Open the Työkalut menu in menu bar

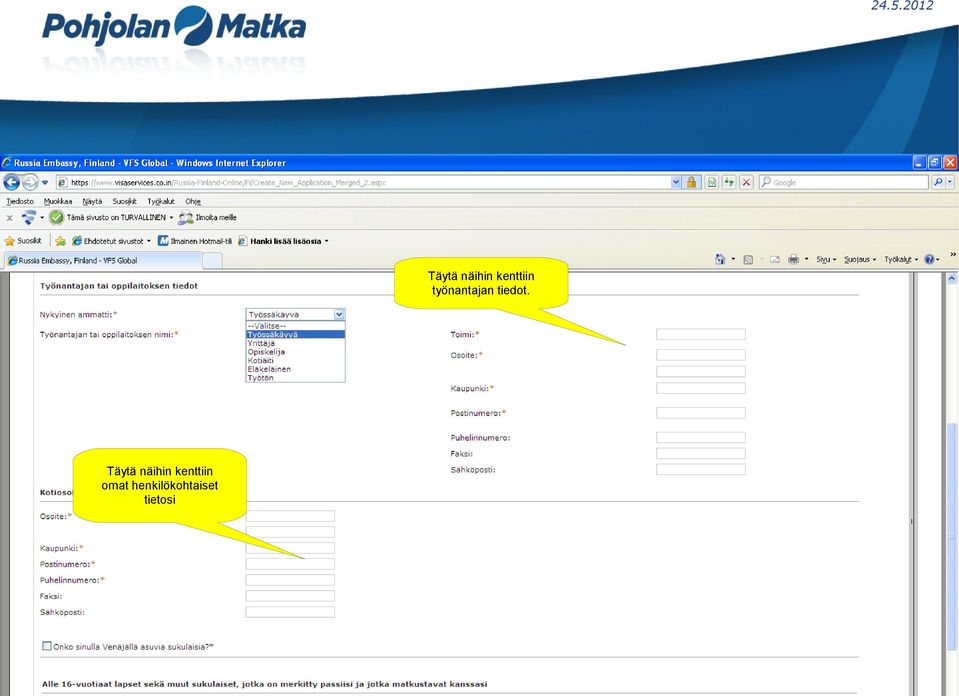point(161,201)
